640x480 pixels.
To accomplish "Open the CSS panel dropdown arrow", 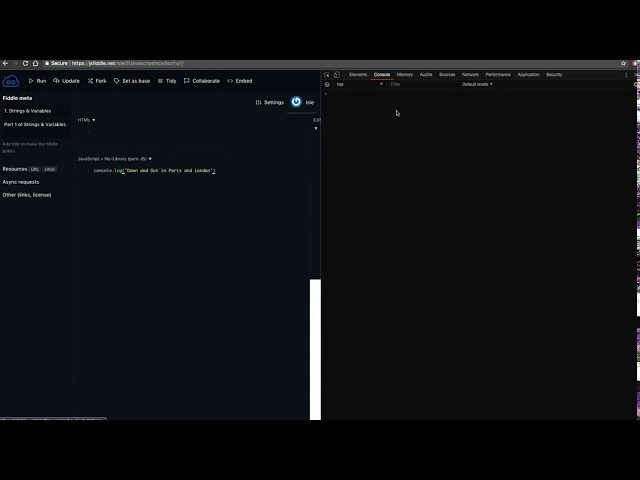I will [x=316, y=128].
